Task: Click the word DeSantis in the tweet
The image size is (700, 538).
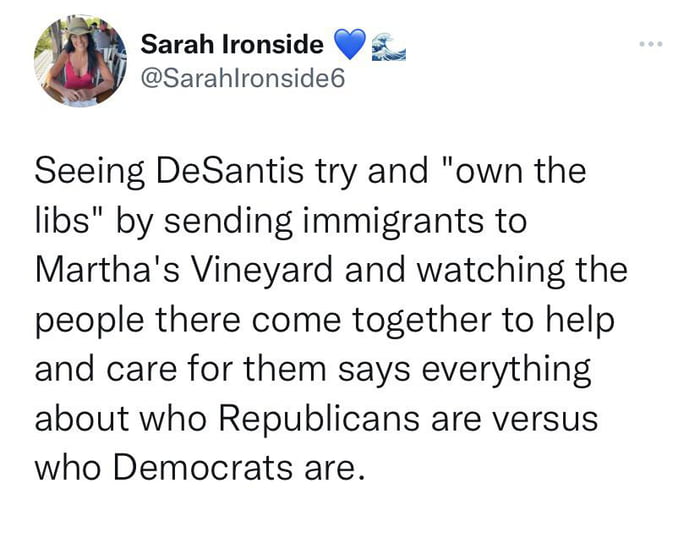Action: pos(230,172)
